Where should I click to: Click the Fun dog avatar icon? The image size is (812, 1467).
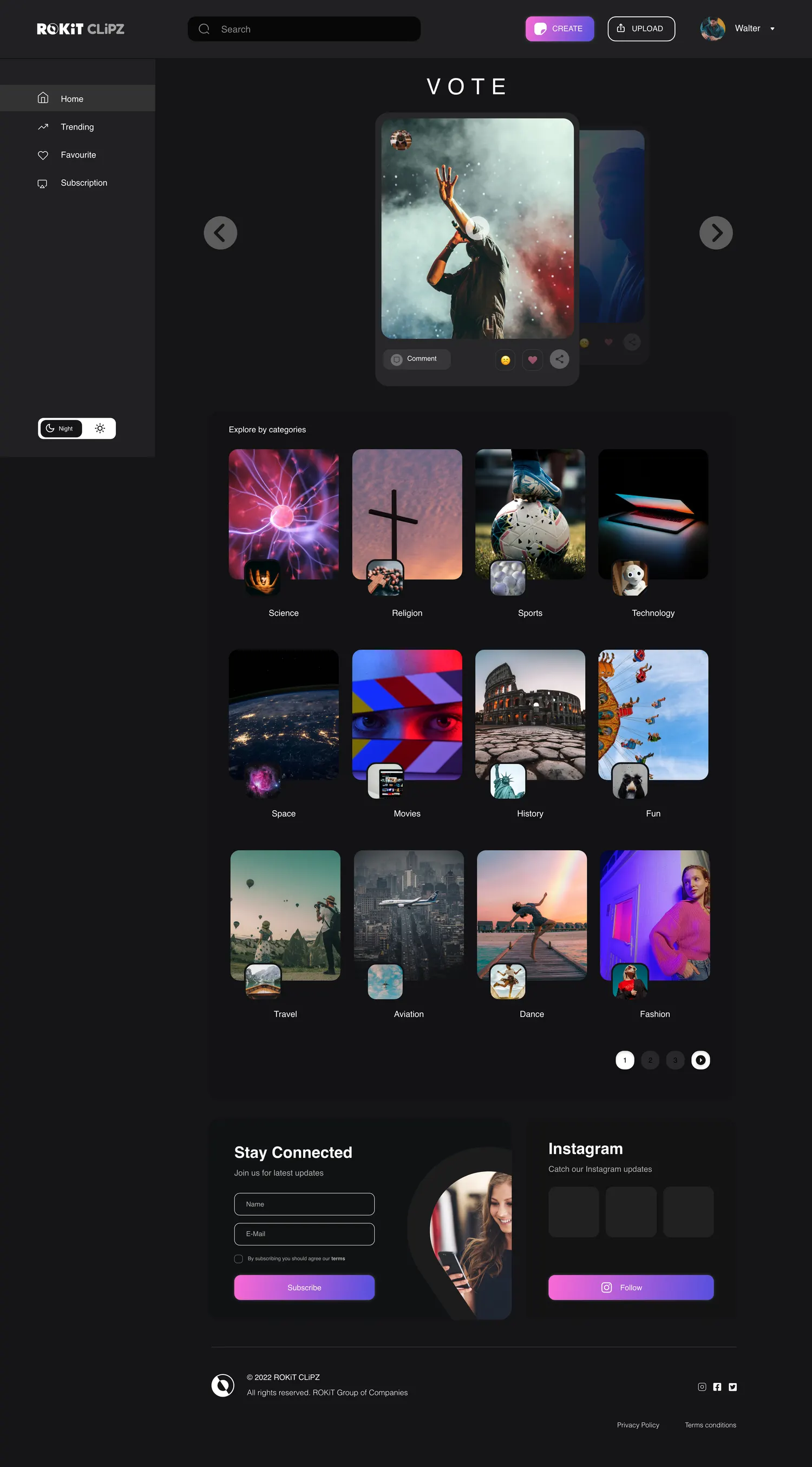[630, 781]
